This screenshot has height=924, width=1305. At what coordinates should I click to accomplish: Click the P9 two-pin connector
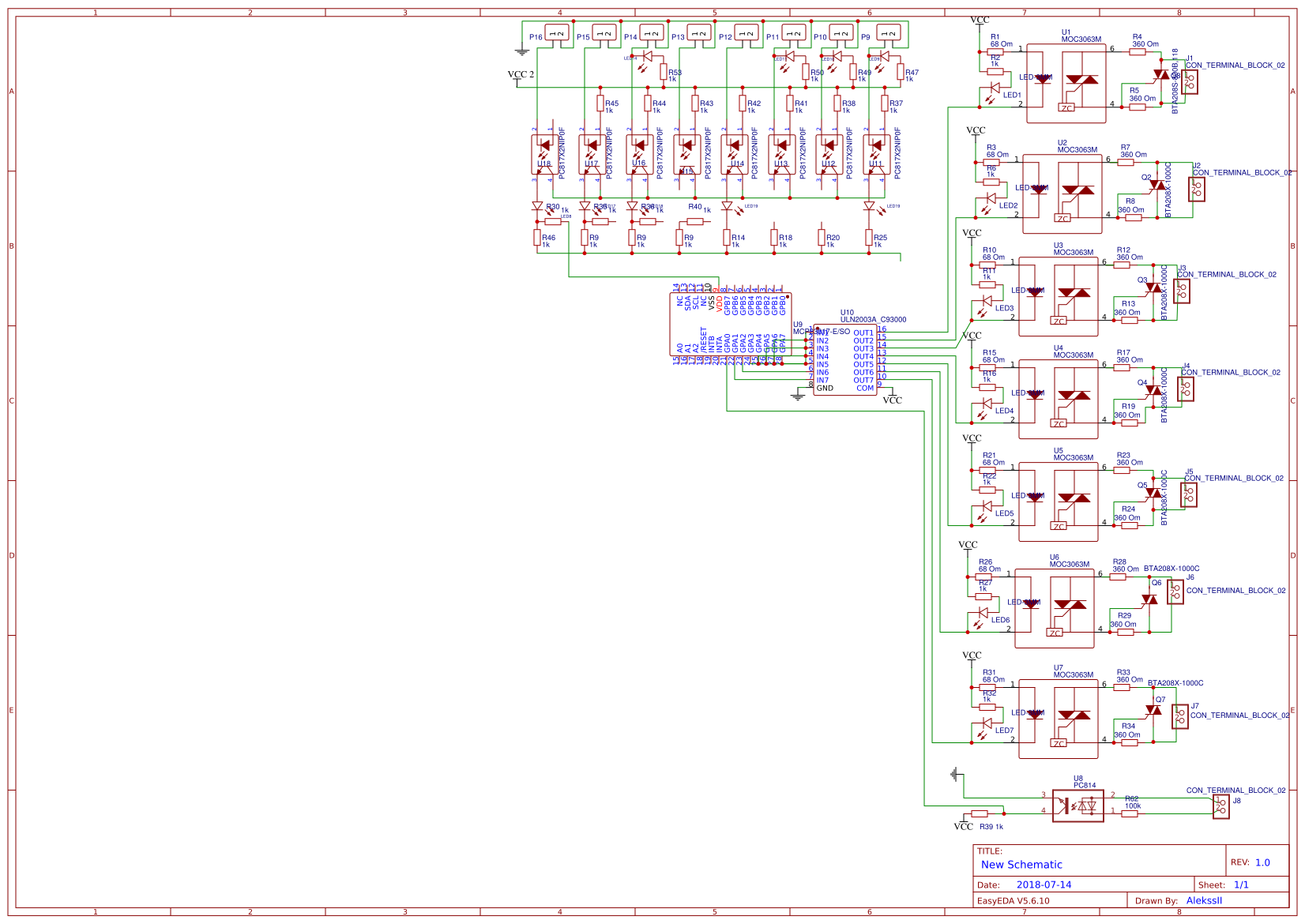[888, 34]
